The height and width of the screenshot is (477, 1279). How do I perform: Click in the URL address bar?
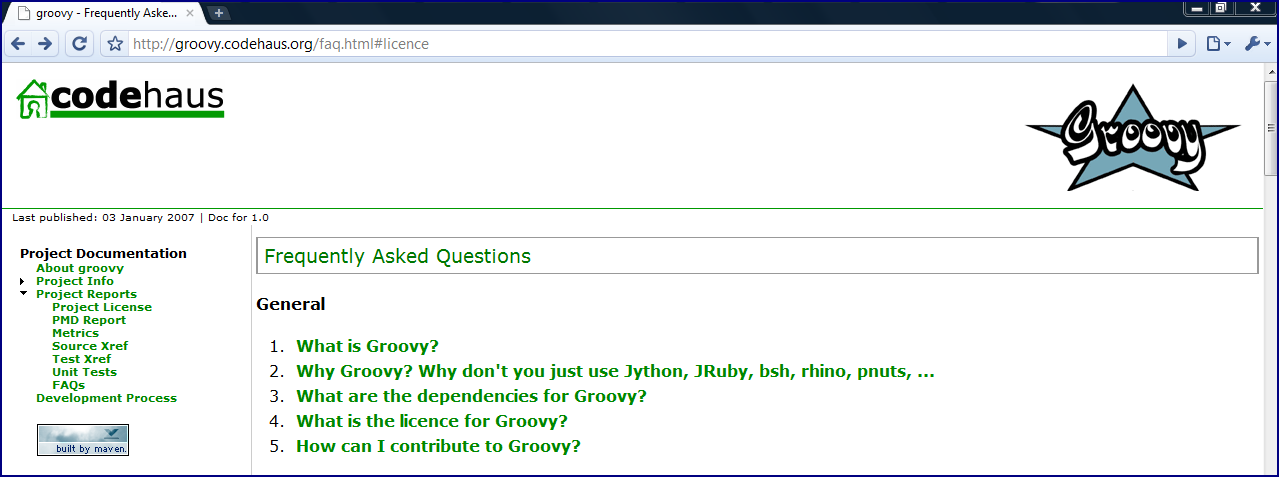point(640,44)
